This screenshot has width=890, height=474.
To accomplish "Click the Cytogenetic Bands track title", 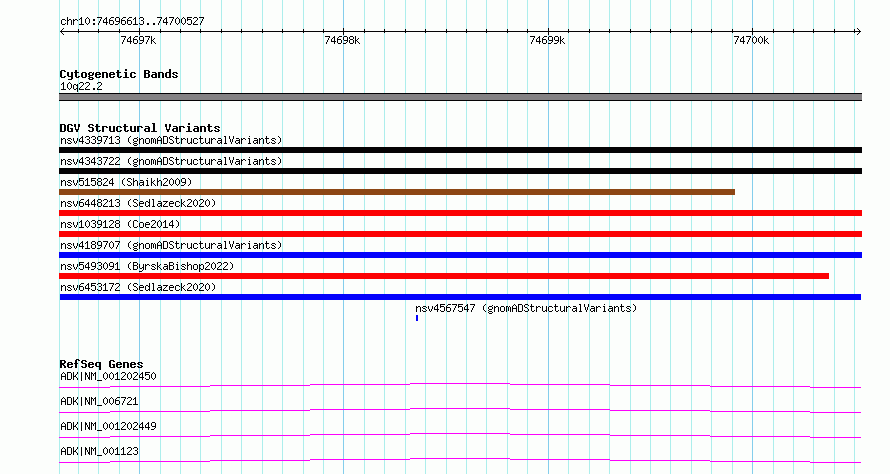I will (119, 74).
